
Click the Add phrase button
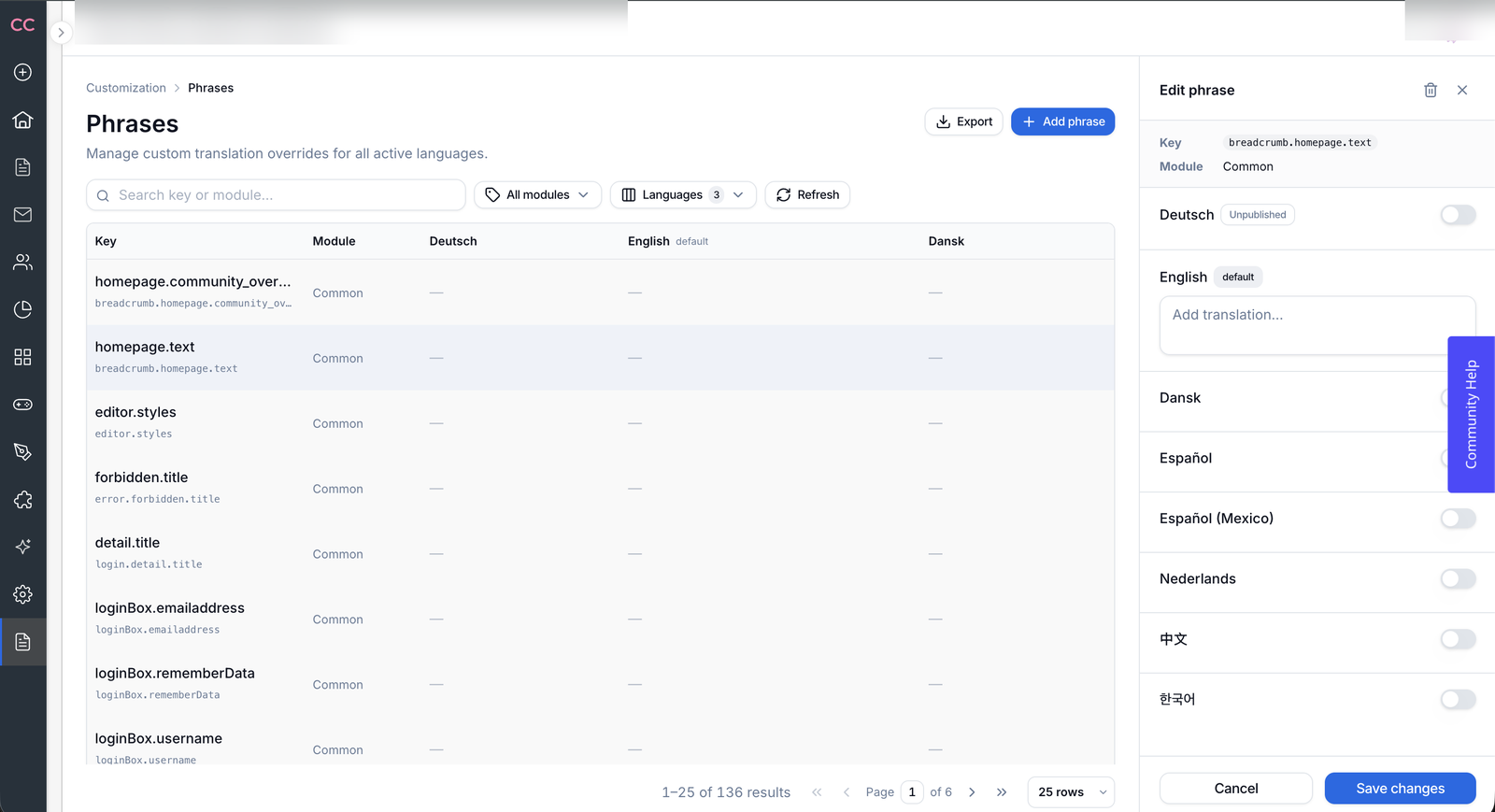click(x=1062, y=121)
